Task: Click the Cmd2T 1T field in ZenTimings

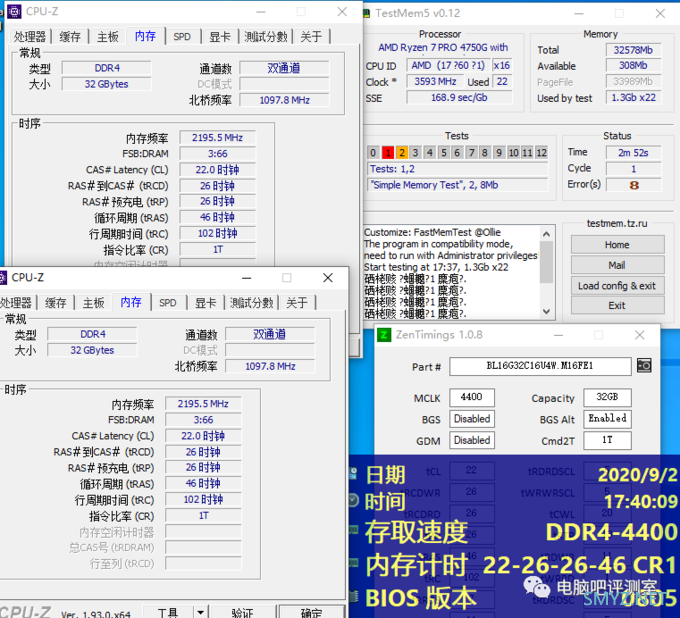Action: click(x=607, y=441)
